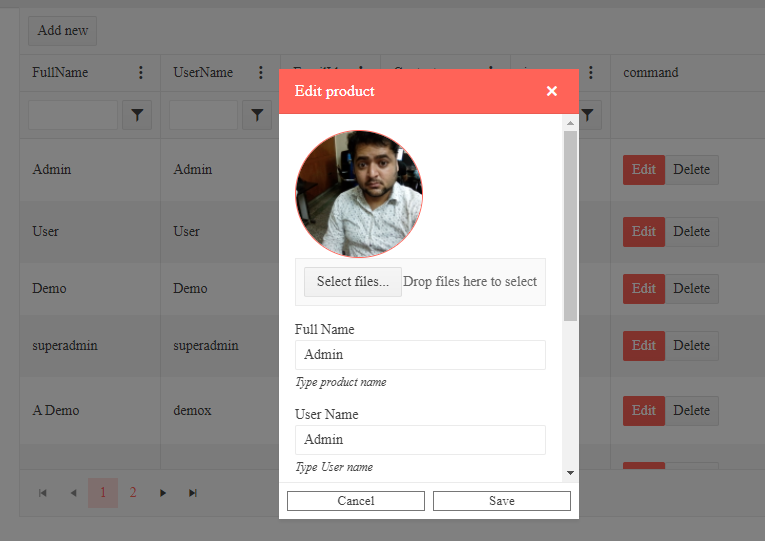Delete the Admin row
The image size is (765, 541).
click(x=691, y=170)
